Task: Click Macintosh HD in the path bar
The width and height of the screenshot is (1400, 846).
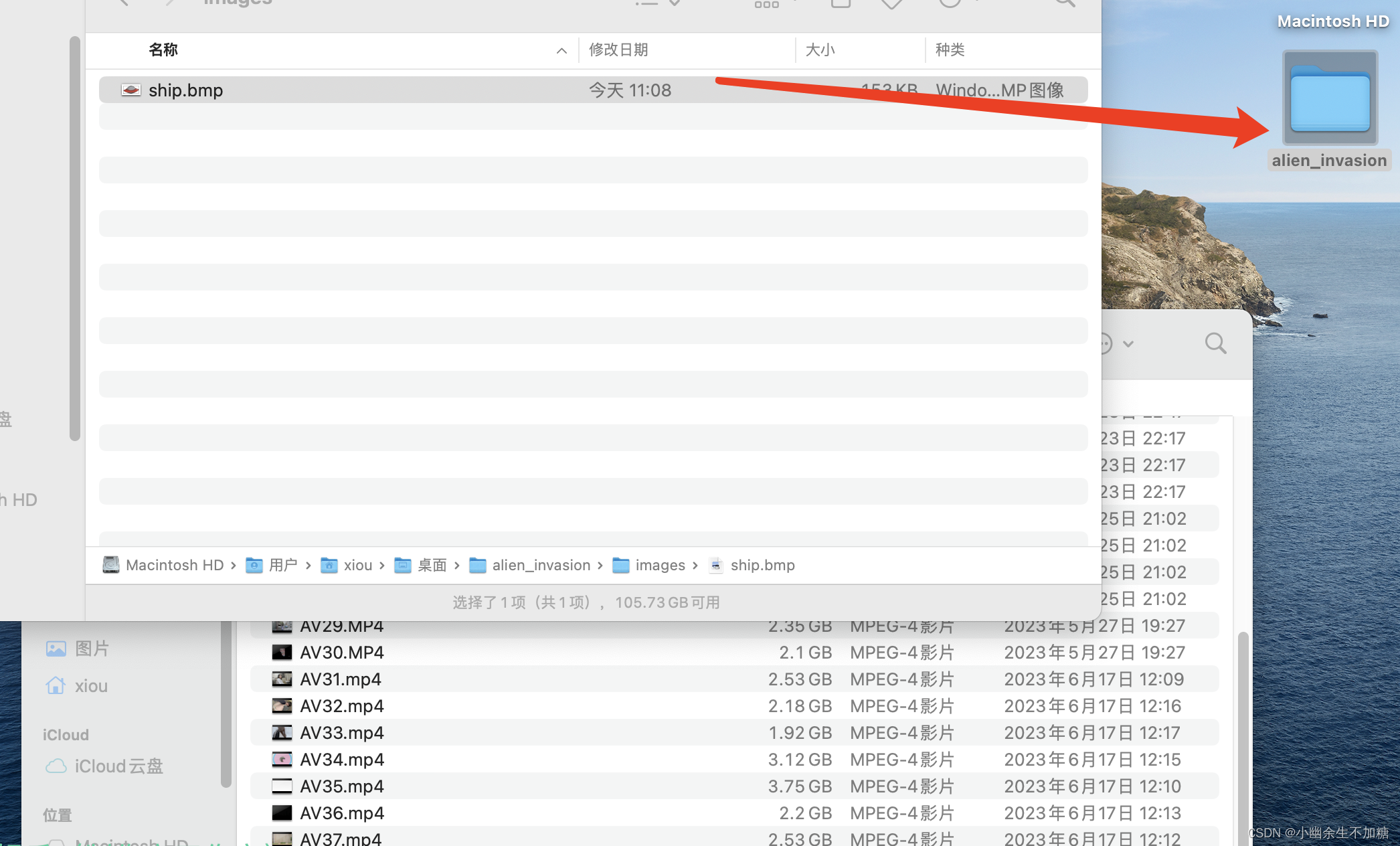Action: (x=175, y=565)
